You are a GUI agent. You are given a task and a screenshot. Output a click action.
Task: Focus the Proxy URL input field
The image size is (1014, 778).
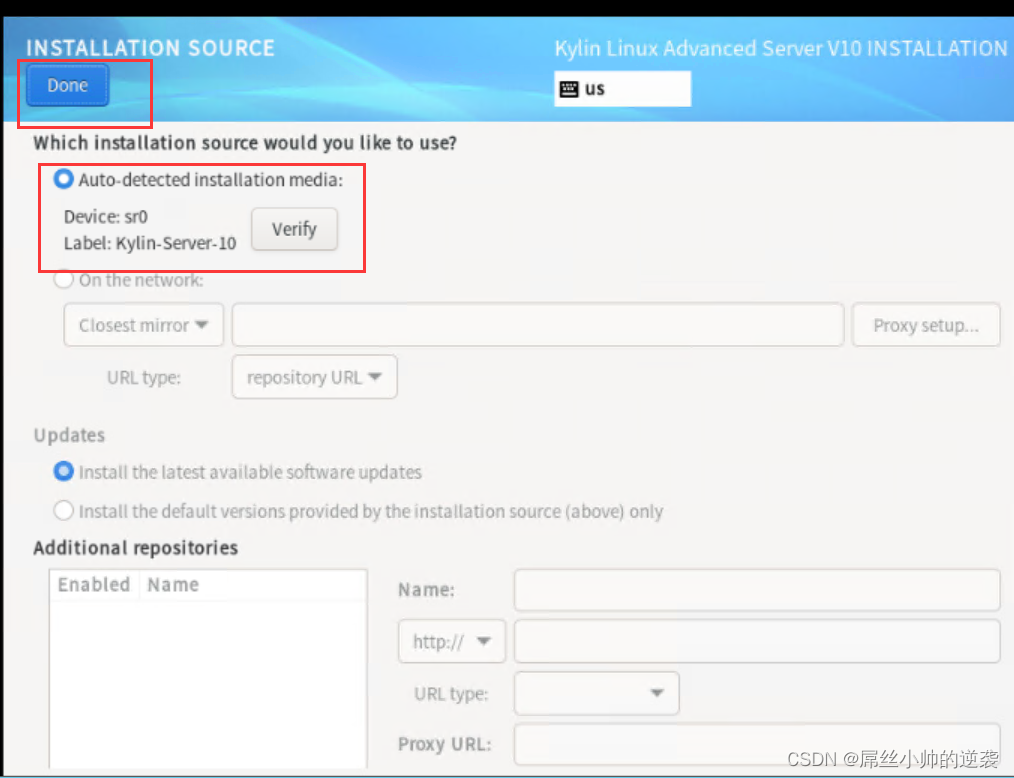click(757, 744)
